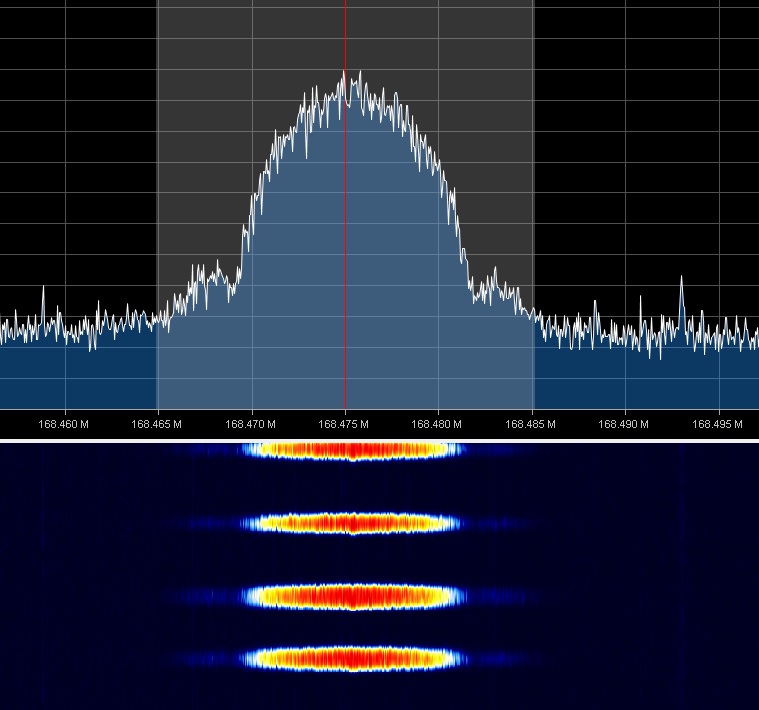Click the 168.485 M frequency label
The height and width of the screenshot is (710, 759).
tap(530, 424)
